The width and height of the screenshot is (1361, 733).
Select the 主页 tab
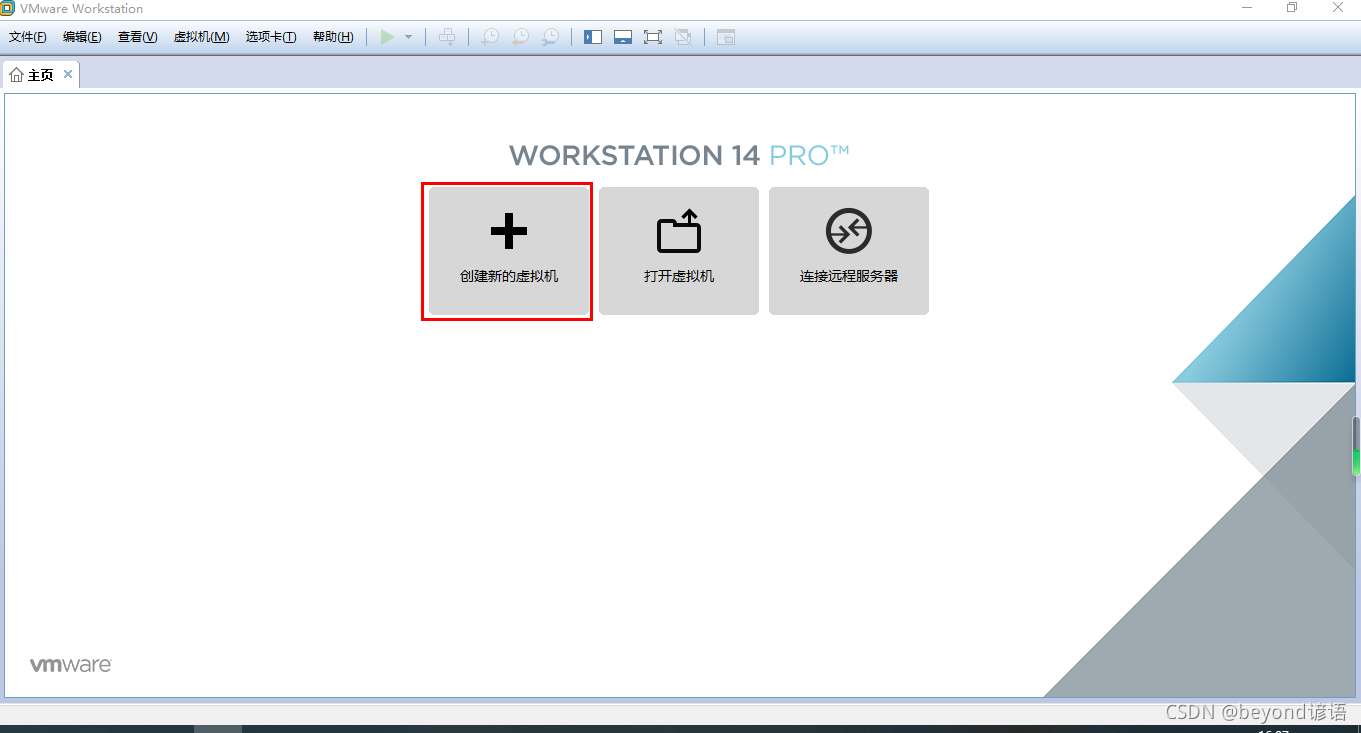[41, 75]
